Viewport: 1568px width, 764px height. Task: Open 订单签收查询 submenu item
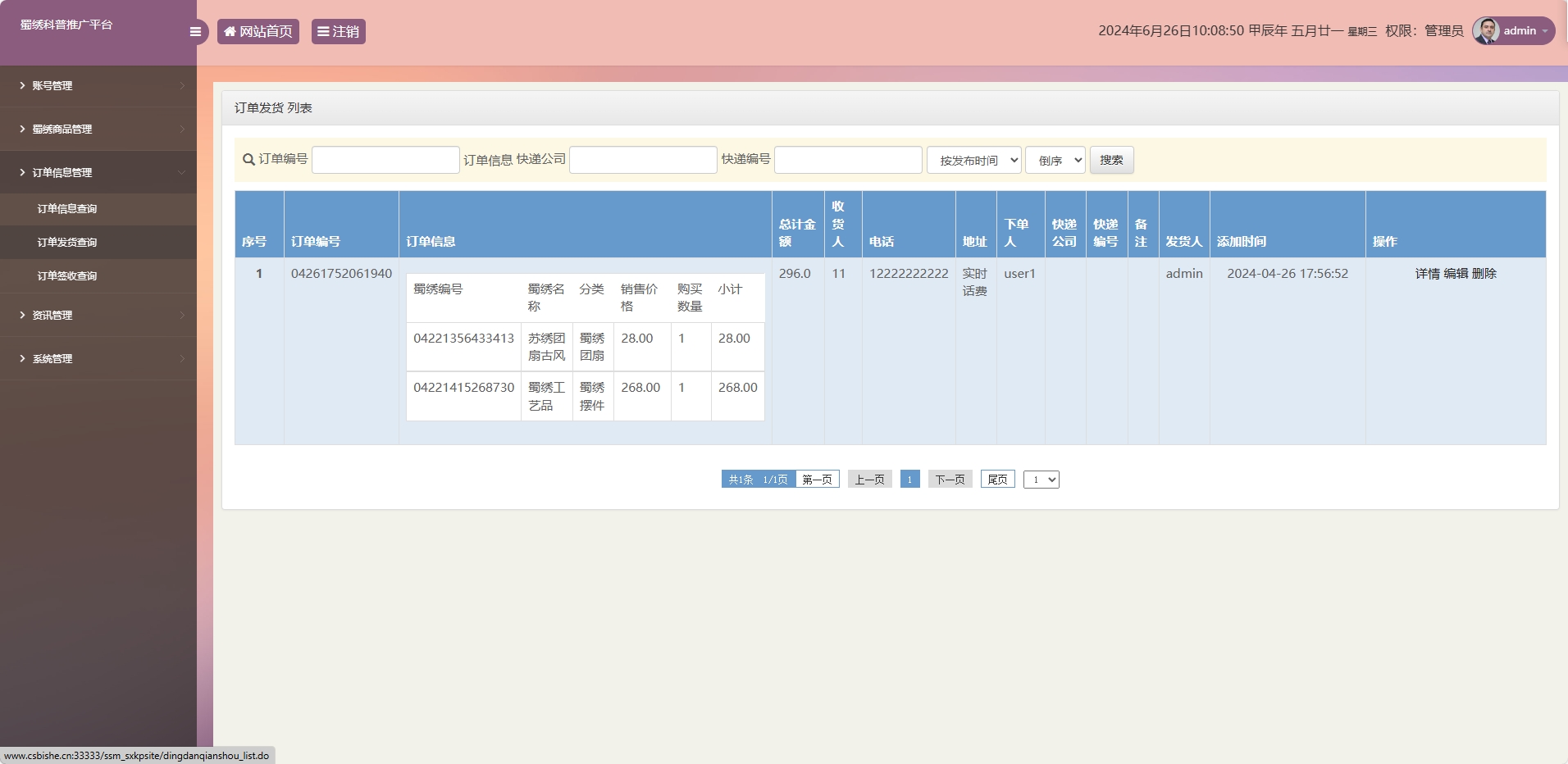[67, 276]
